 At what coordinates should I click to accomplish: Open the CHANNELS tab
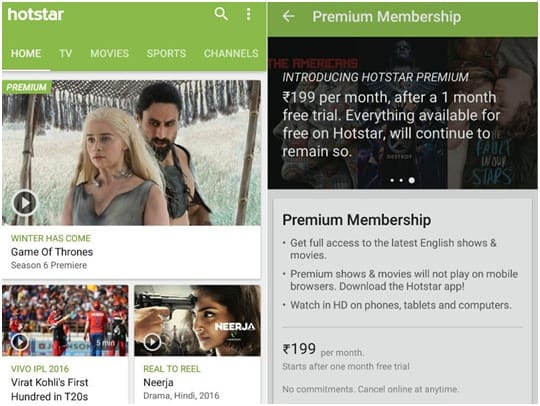click(231, 53)
